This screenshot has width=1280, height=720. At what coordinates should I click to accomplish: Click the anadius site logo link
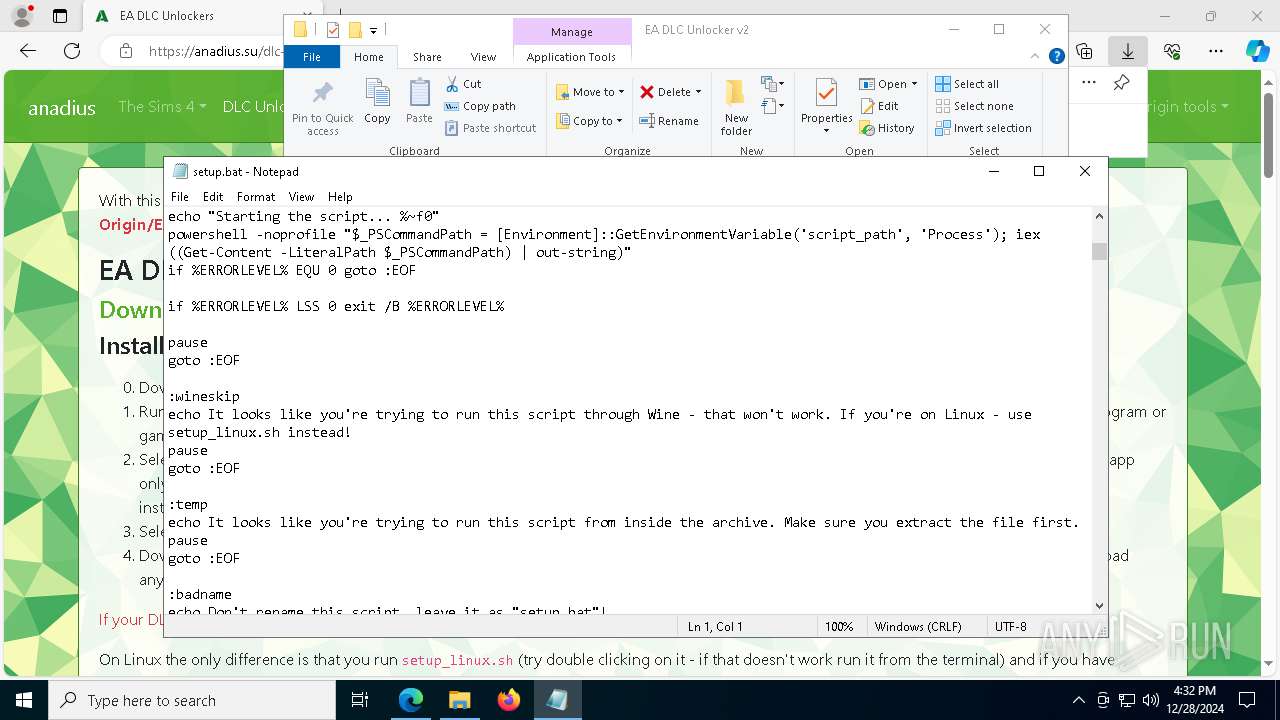pos(62,107)
